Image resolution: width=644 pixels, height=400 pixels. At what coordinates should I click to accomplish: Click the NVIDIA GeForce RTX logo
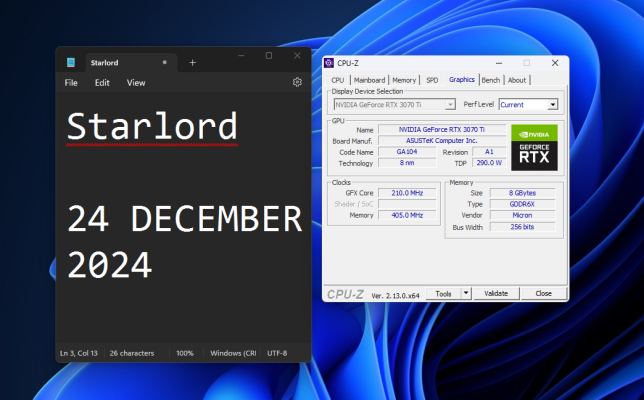(534, 147)
